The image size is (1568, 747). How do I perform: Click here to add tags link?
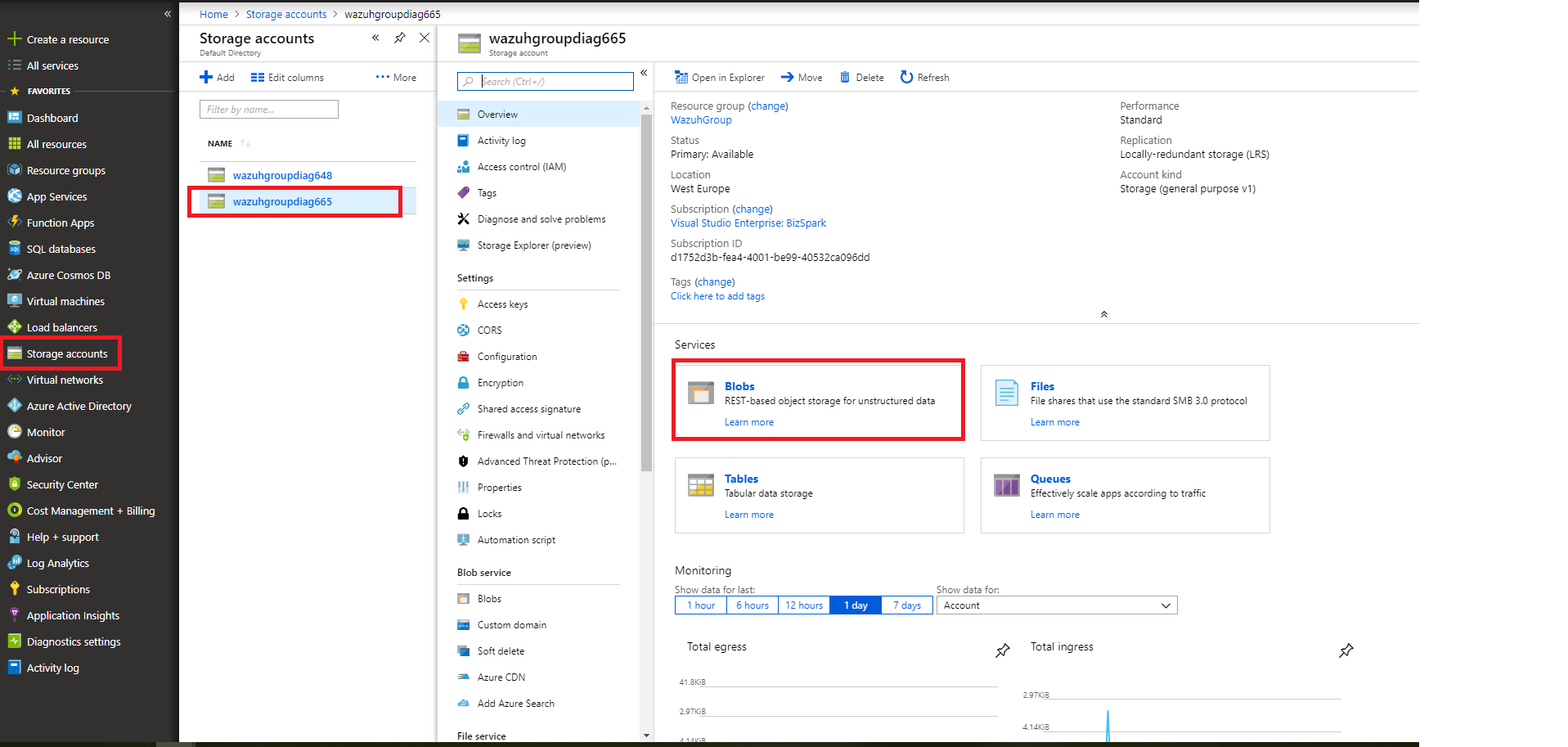(717, 296)
